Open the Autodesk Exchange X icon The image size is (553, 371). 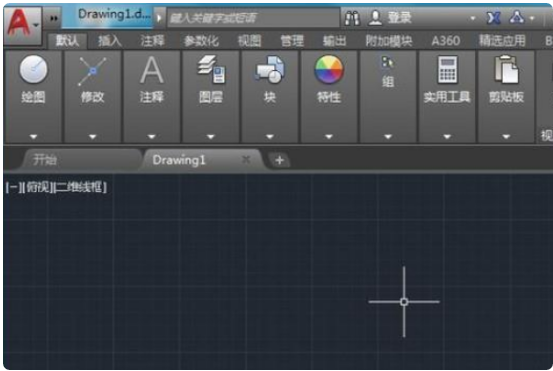(x=493, y=18)
